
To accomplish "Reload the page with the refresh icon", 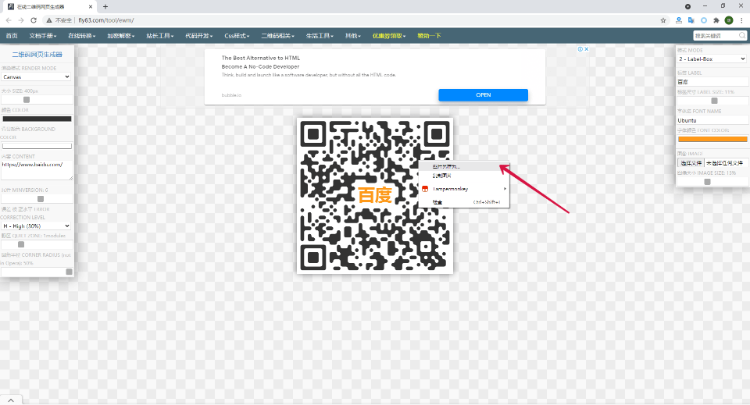I will pyautogui.click(x=33, y=20).
